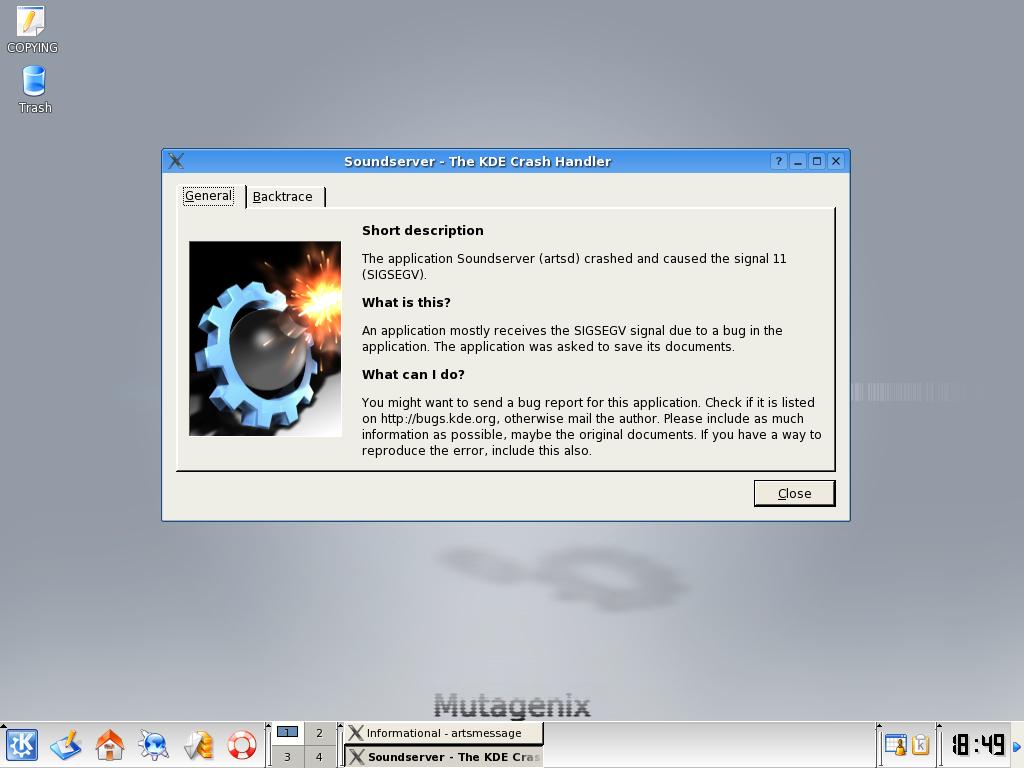Click the crash handler help question-mark button
Viewport: 1024px width, 768px height.
[x=778, y=161]
